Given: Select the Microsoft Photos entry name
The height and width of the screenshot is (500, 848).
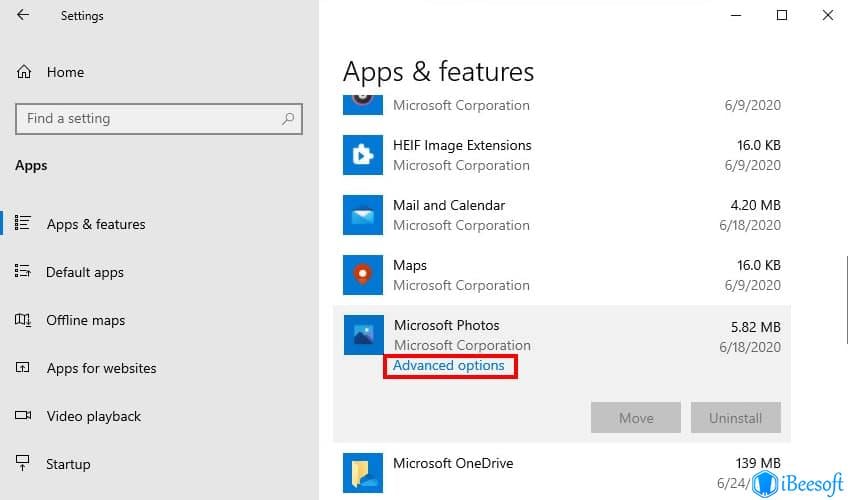Looking at the screenshot, I should (x=447, y=325).
